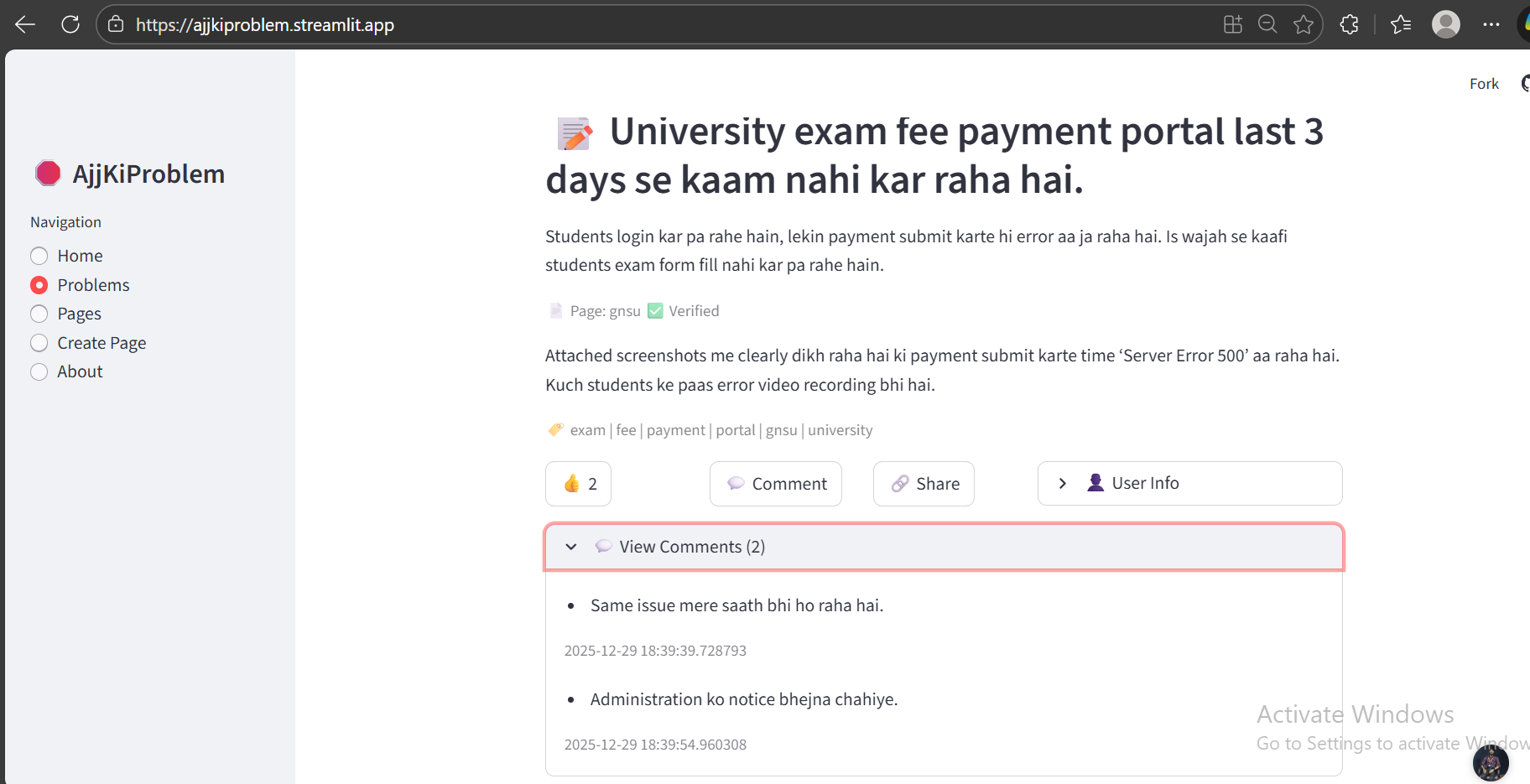Viewport: 1530px width, 784px height.
Task: Bookmark page with the star icon
Action: (1303, 24)
